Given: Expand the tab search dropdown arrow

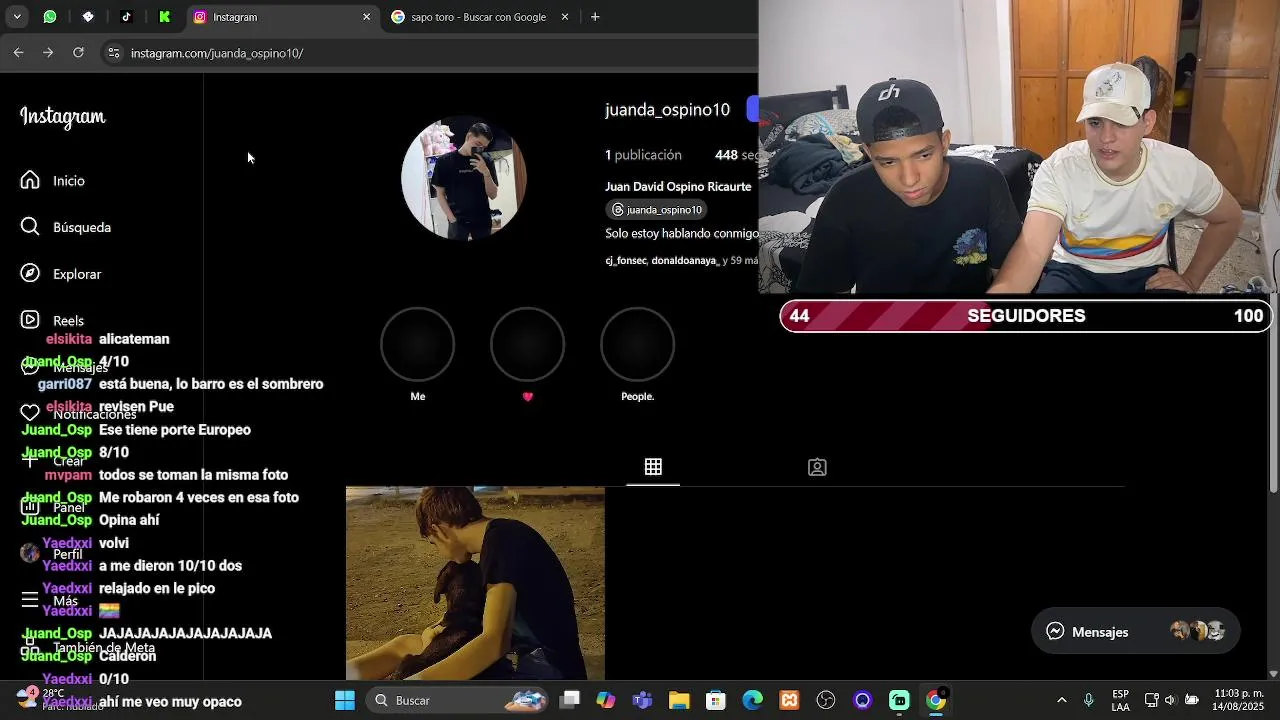Looking at the screenshot, I should (17, 17).
